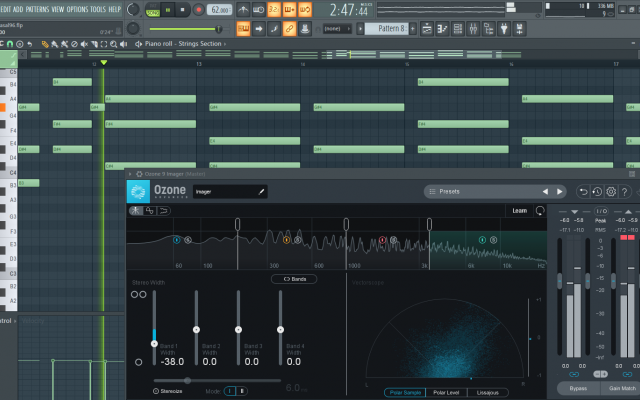This screenshot has height=400, width=640.
Task: Select the mute tool in piano roll
Action: tap(84, 44)
